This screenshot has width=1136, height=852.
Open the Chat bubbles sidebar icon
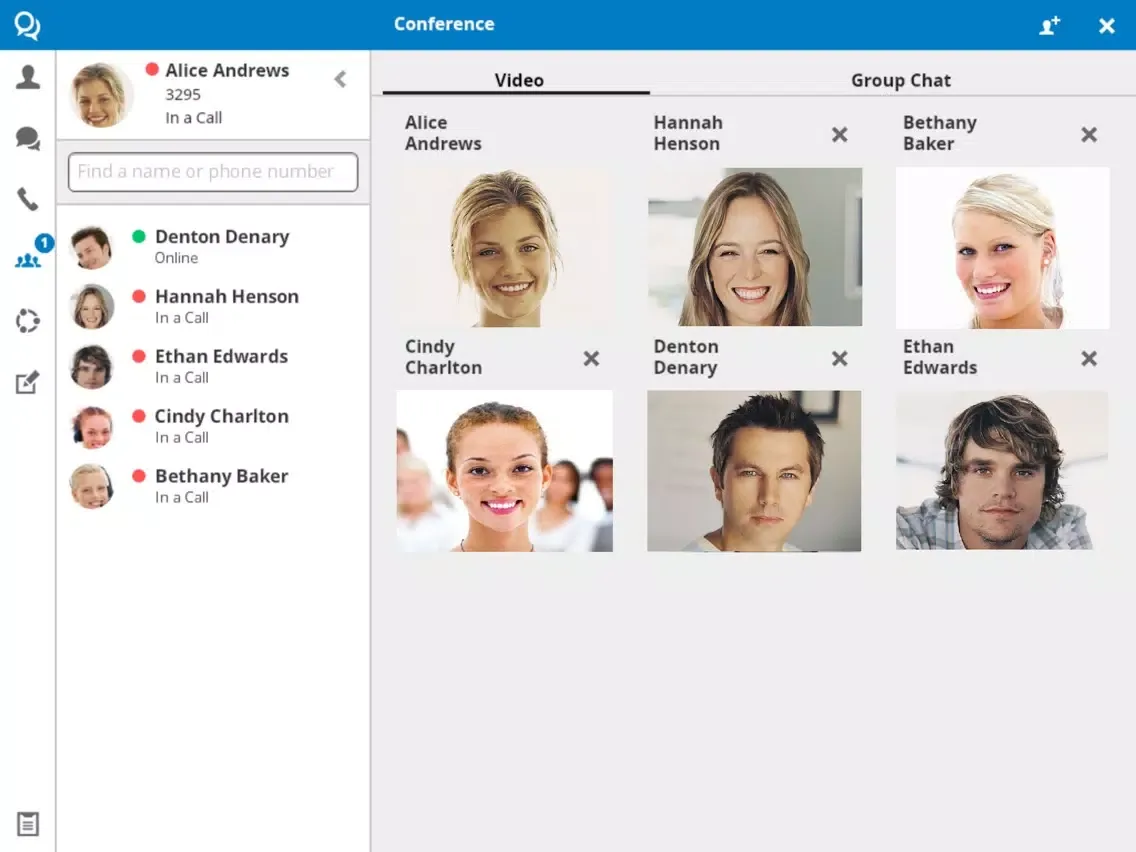(28, 138)
